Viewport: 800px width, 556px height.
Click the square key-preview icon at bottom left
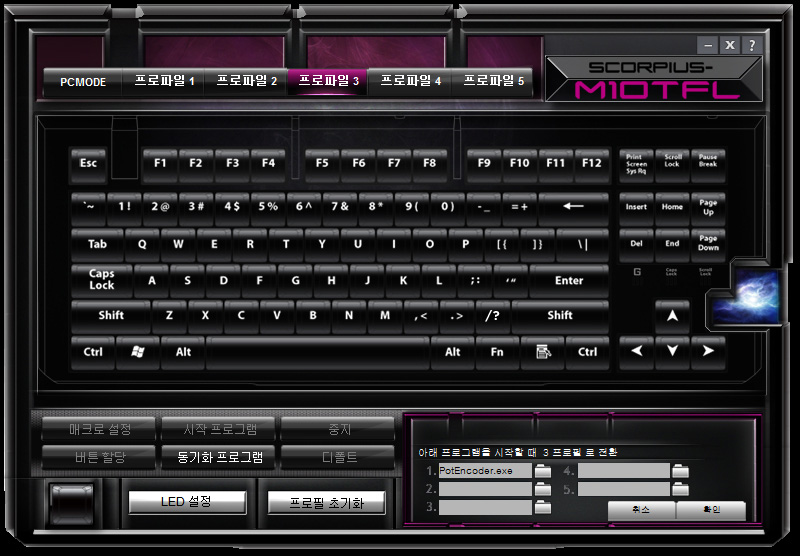(x=72, y=503)
